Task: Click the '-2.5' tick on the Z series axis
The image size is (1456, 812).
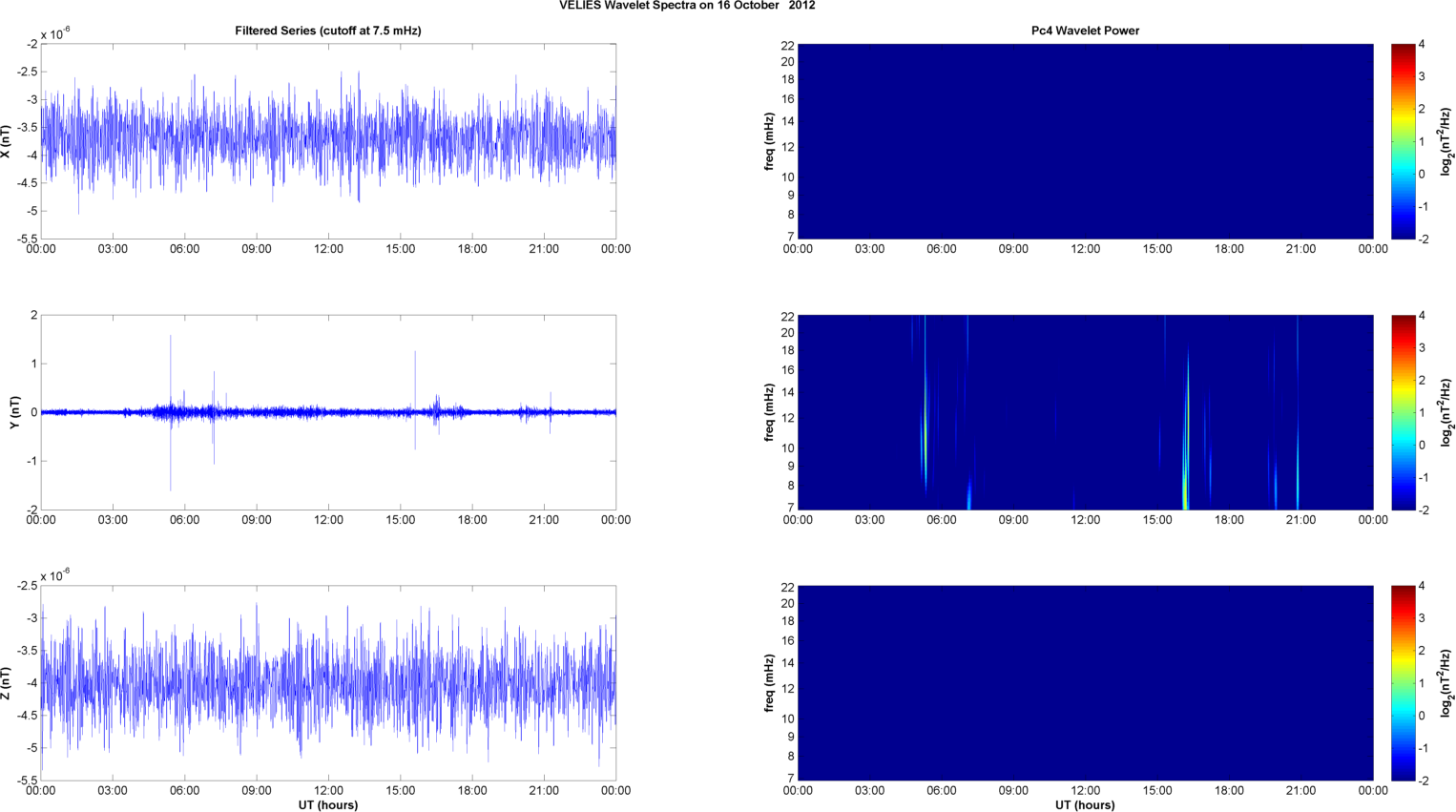Action: click(x=28, y=586)
